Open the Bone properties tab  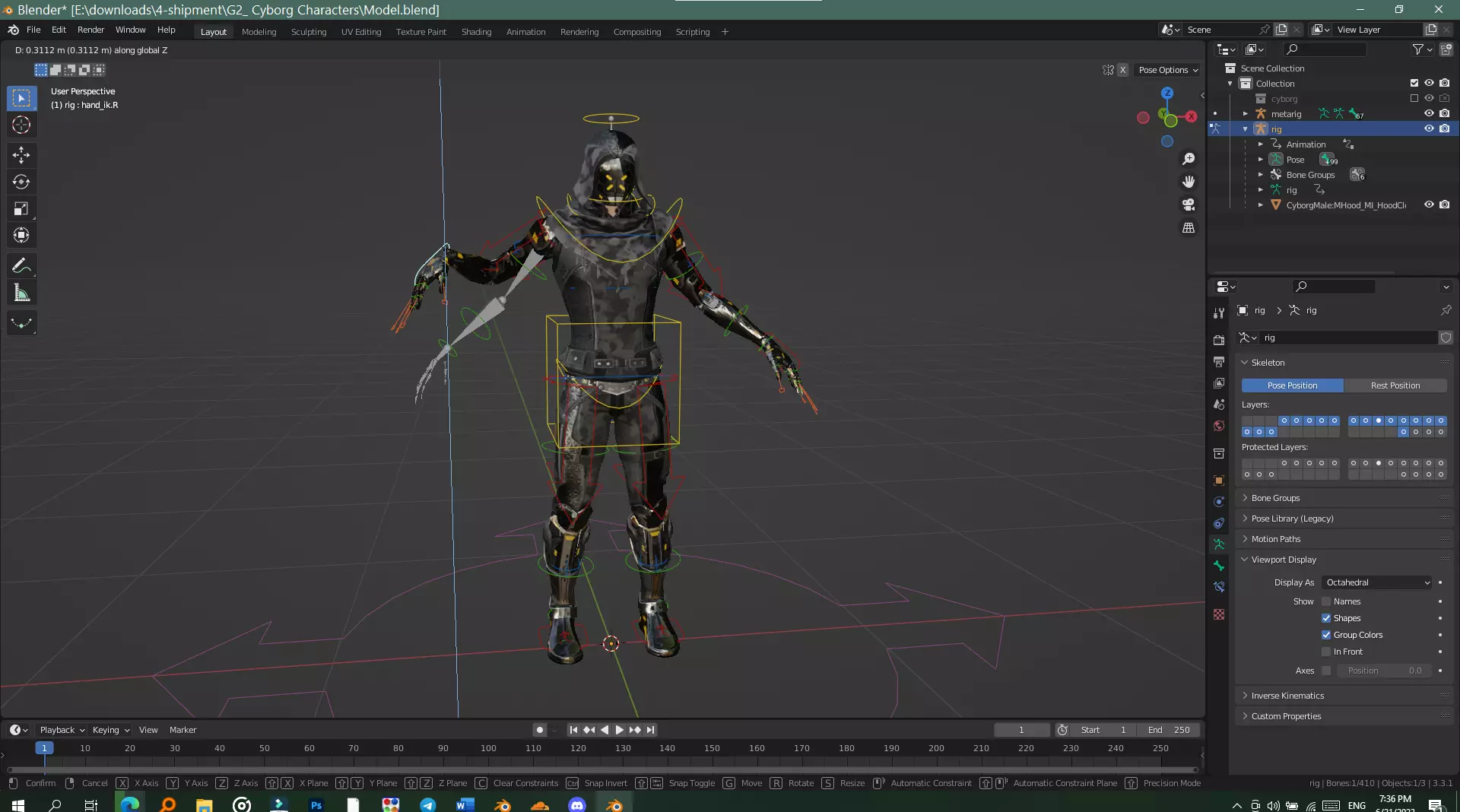coord(1219,566)
